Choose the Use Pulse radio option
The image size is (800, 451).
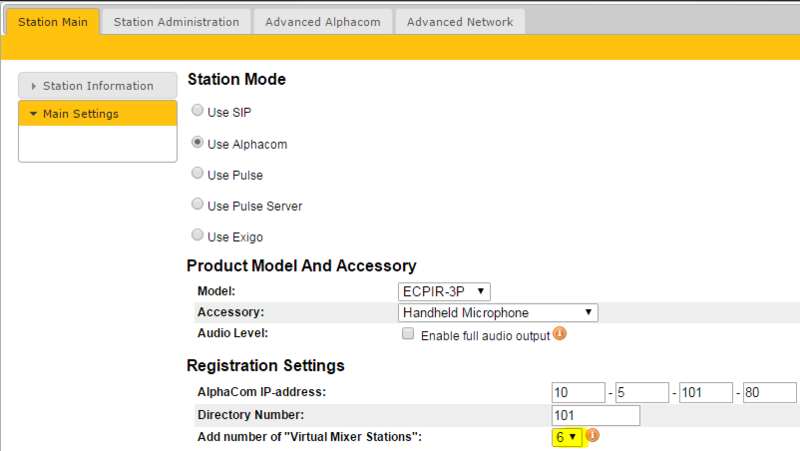tap(197, 174)
